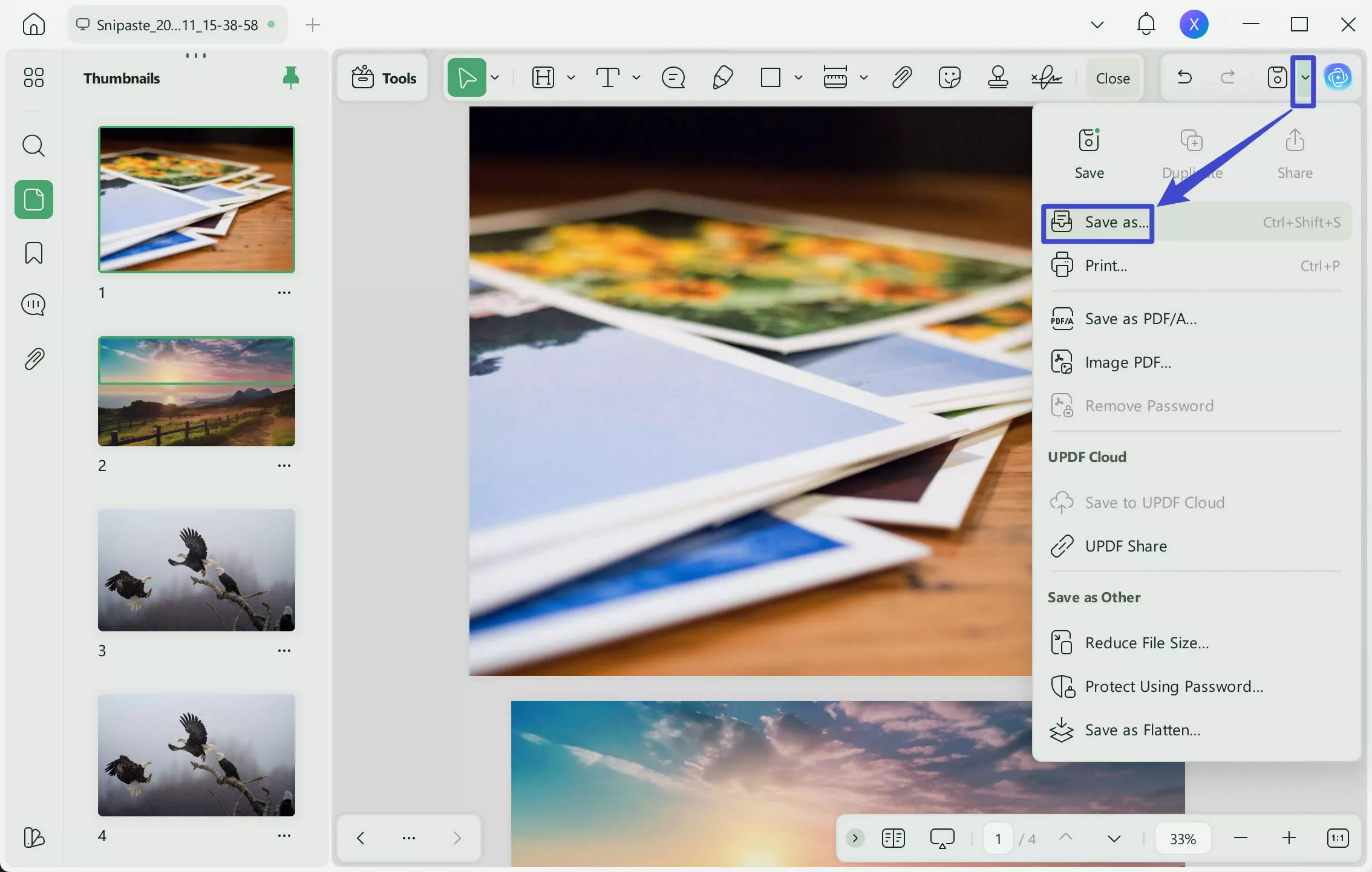The width and height of the screenshot is (1372, 872).
Task: Choose Save as PDF/A from the menu
Action: pyautogui.click(x=1140, y=319)
